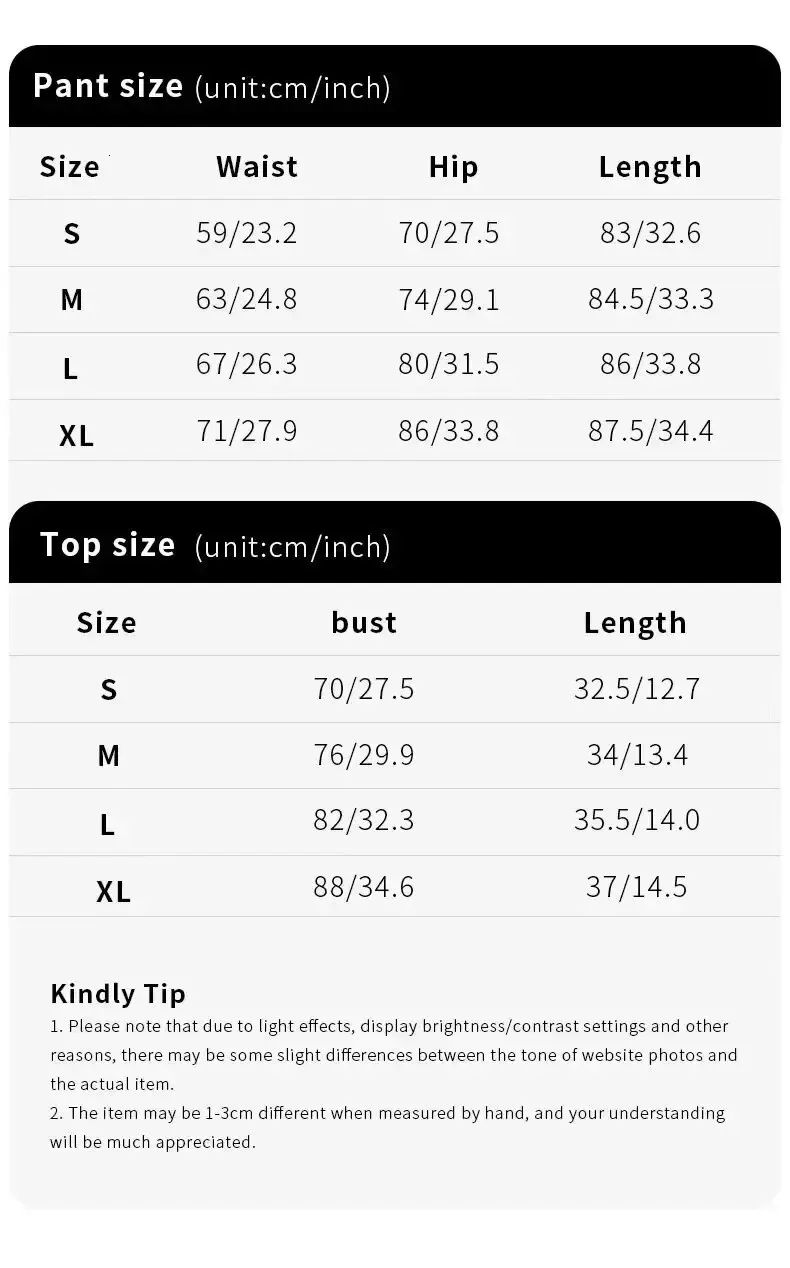Click tip about light effects and brightness

pyautogui.click(x=394, y=1055)
